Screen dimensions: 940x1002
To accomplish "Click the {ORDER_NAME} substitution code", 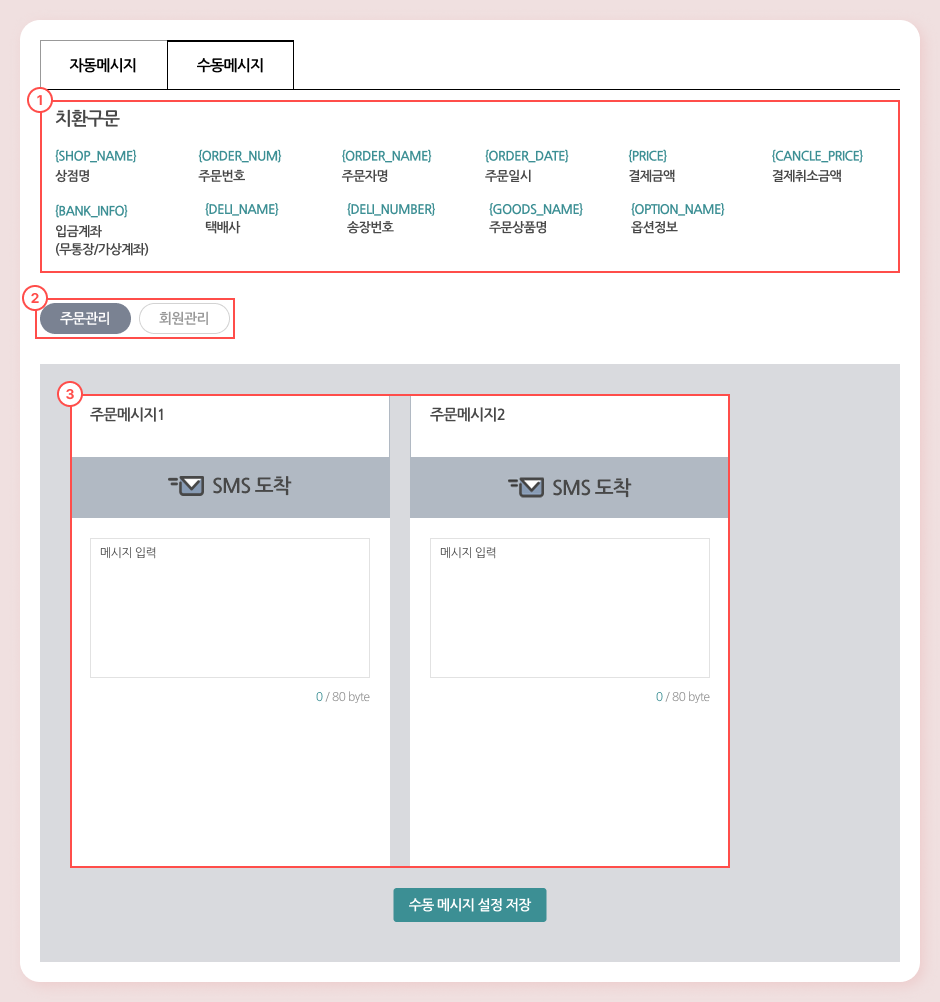I will (x=386, y=156).
